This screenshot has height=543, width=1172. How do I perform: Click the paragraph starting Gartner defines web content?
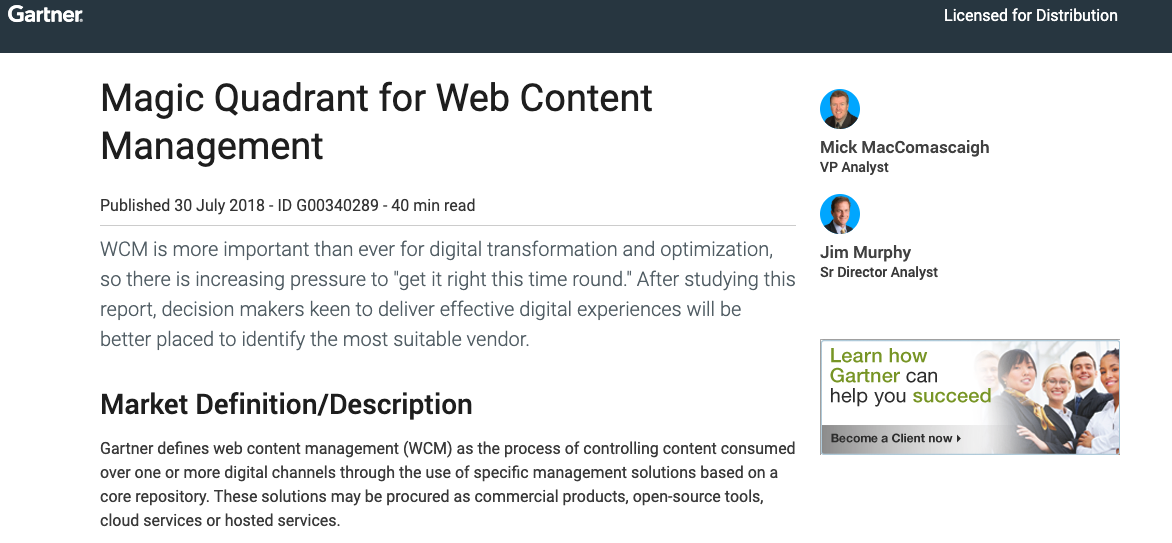tap(448, 485)
